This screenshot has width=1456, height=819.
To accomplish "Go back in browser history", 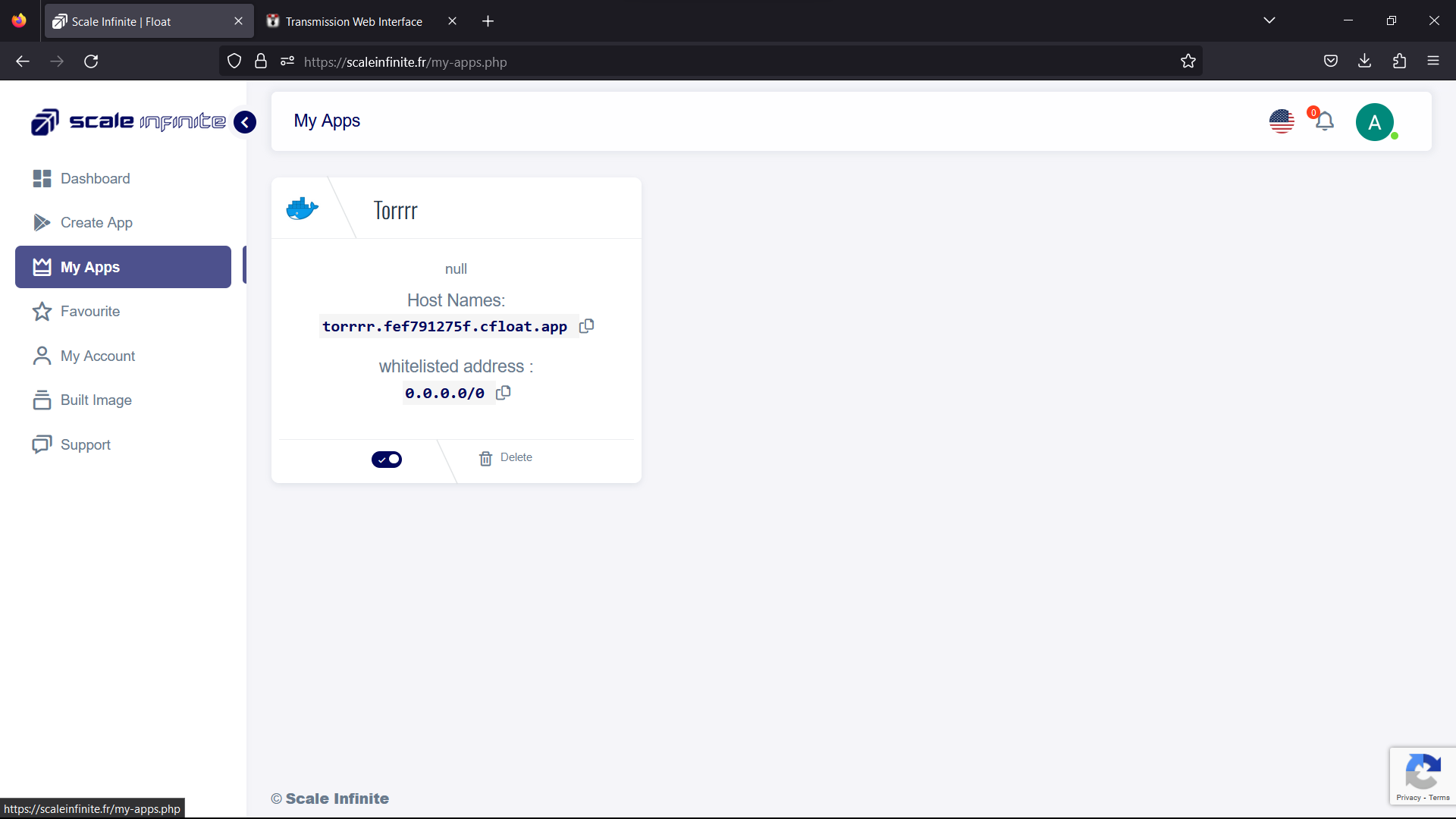I will 23,61.
